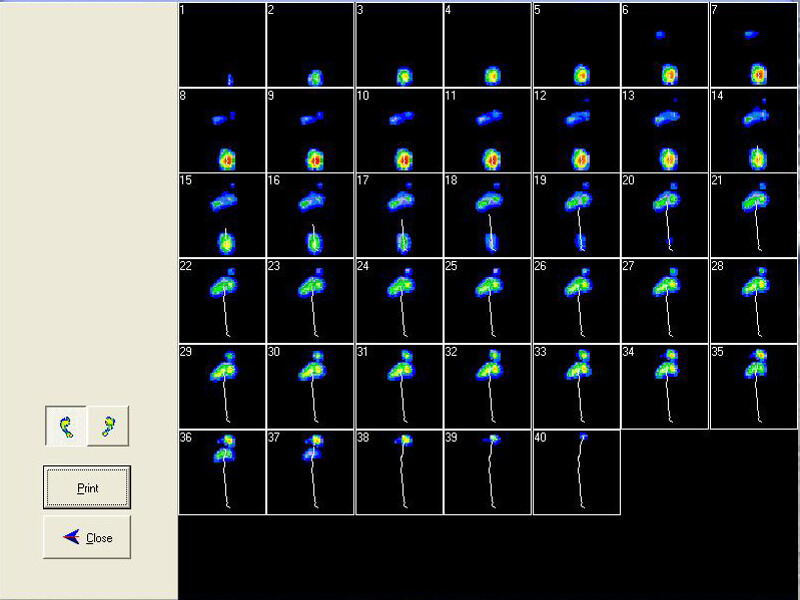Pick frame 5 heel pressure image

pos(577,44)
